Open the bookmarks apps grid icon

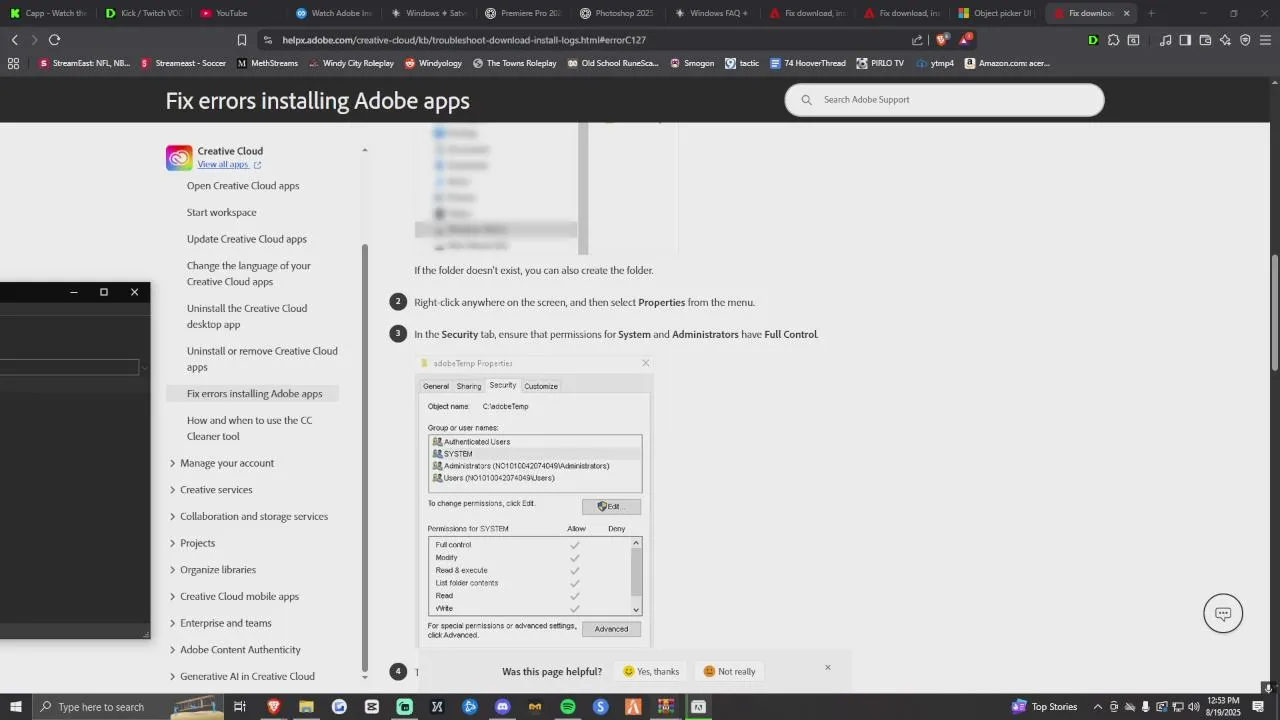(x=13, y=63)
